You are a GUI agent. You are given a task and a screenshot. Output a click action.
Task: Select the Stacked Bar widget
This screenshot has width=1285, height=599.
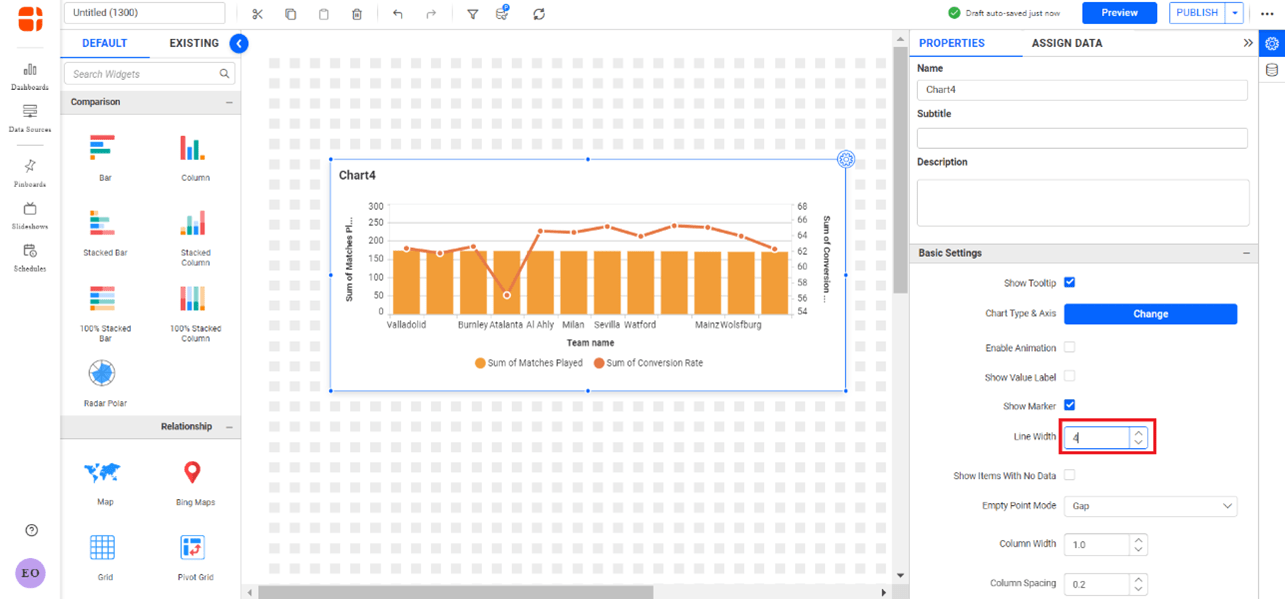105,234
